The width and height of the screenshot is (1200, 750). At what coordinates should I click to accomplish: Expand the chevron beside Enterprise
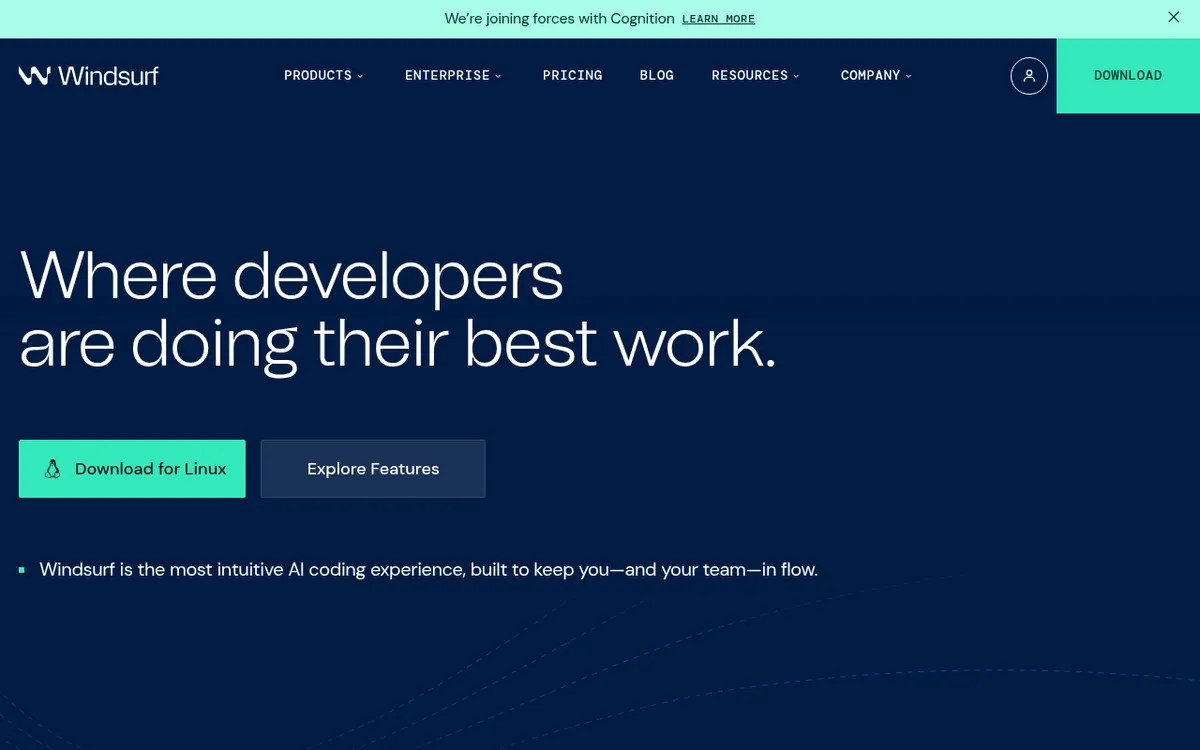pyautogui.click(x=498, y=76)
